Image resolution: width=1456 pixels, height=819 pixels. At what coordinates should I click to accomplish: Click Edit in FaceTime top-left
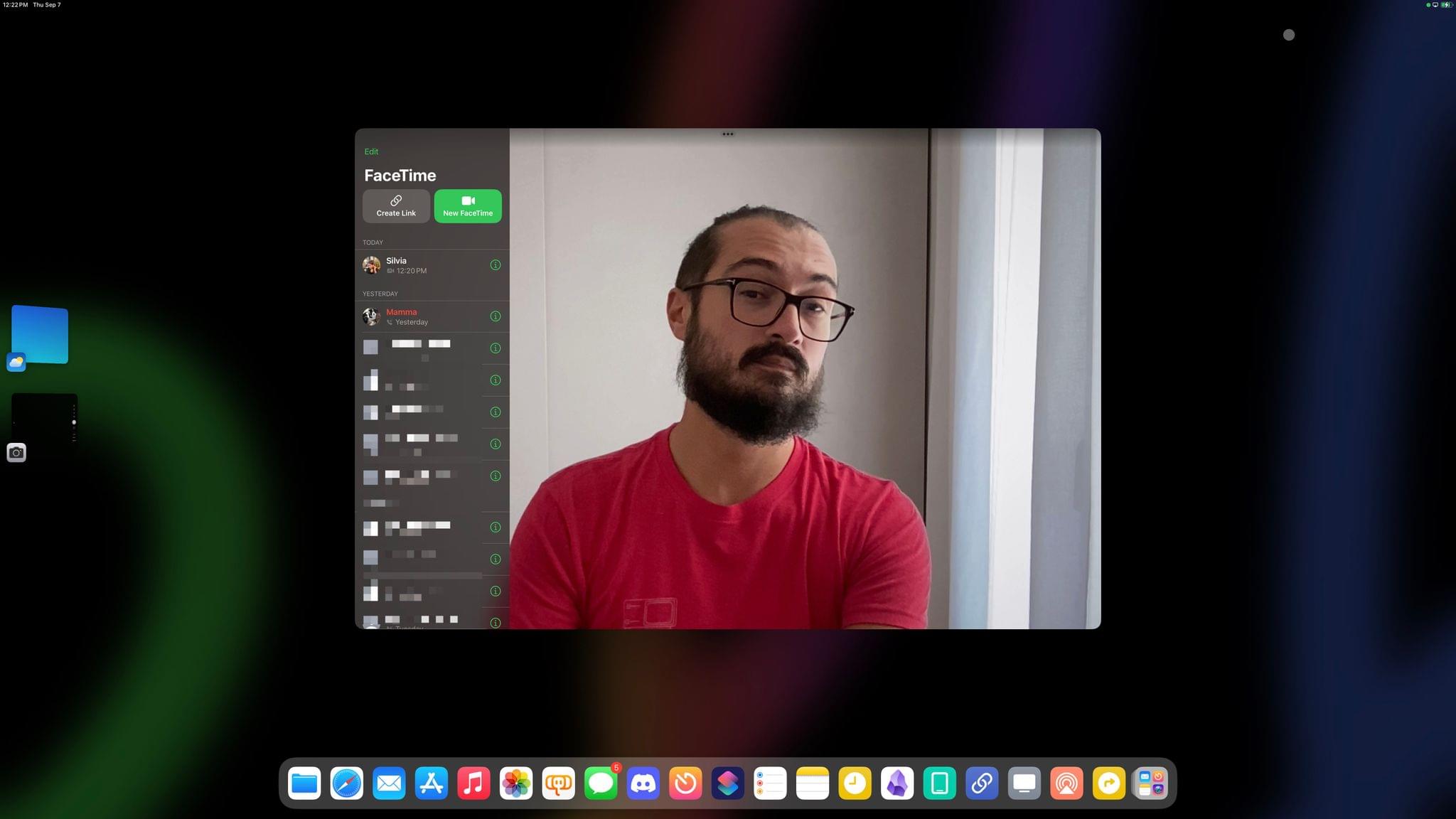(x=372, y=151)
